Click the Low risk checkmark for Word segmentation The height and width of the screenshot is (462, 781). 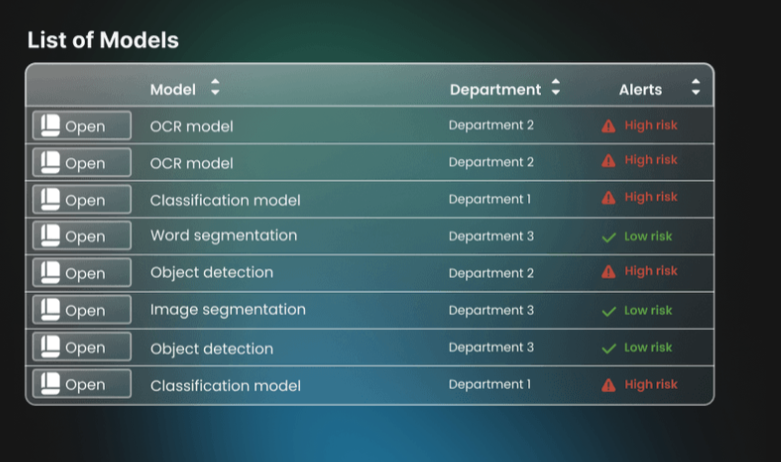pos(608,237)
